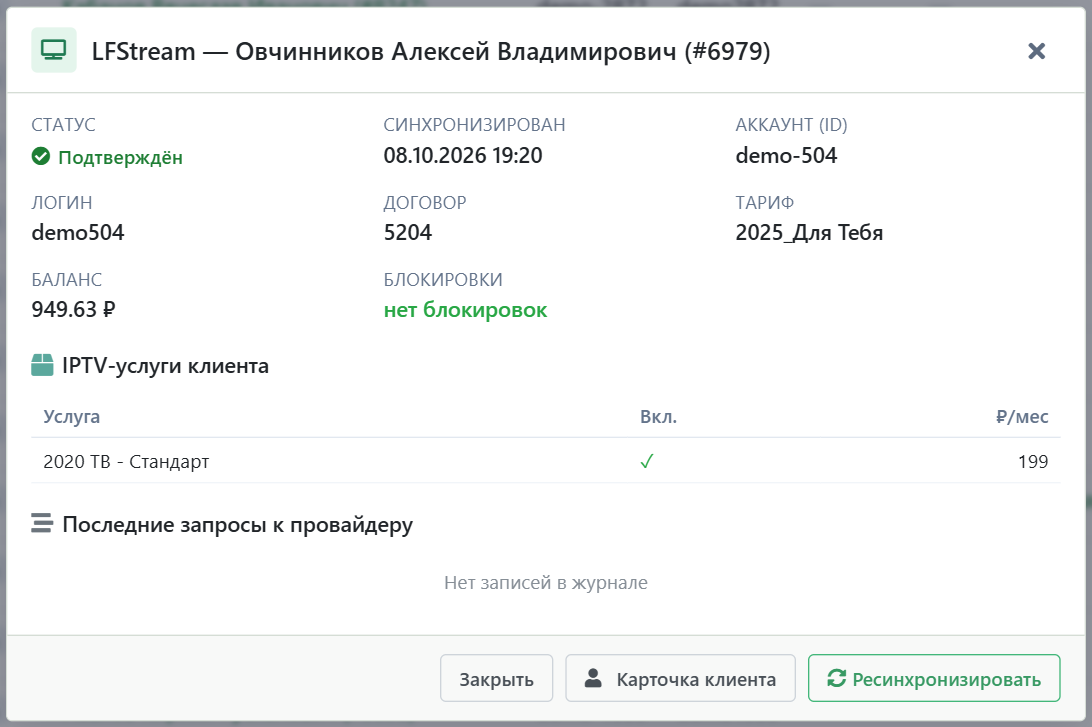
Task: Click the ₽/мес column header
Action: [x=1022, y=416]
